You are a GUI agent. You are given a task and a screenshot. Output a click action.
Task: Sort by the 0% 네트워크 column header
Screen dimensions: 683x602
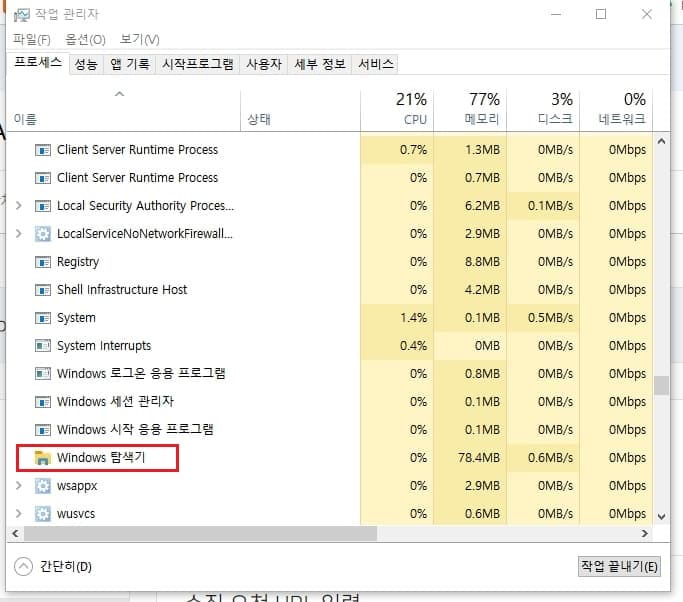[x=616, y=110]
